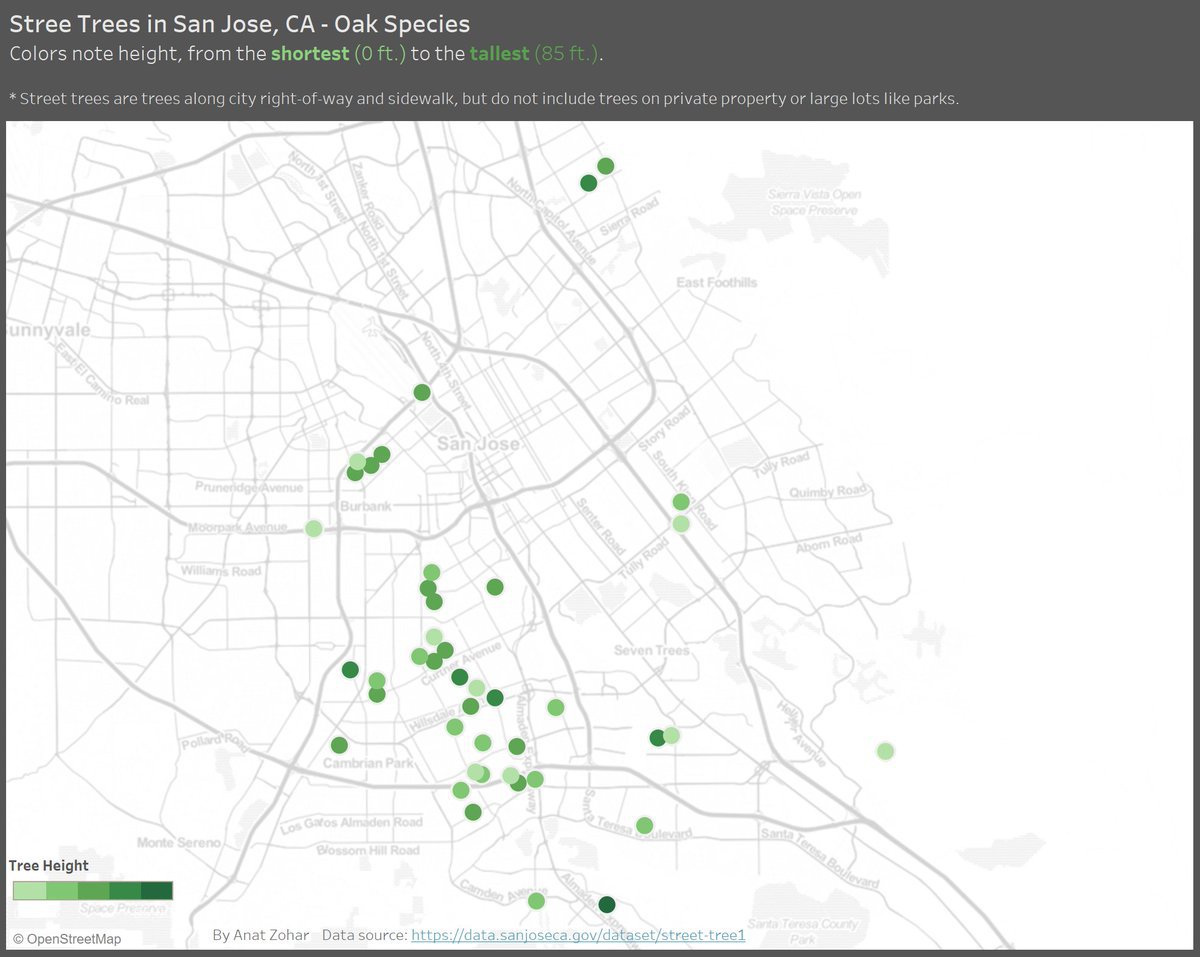The width and height of the screenshot is (1200, 957).
Task: Select the tree dot left of Camden Avenue bottom
Action: 536,901
